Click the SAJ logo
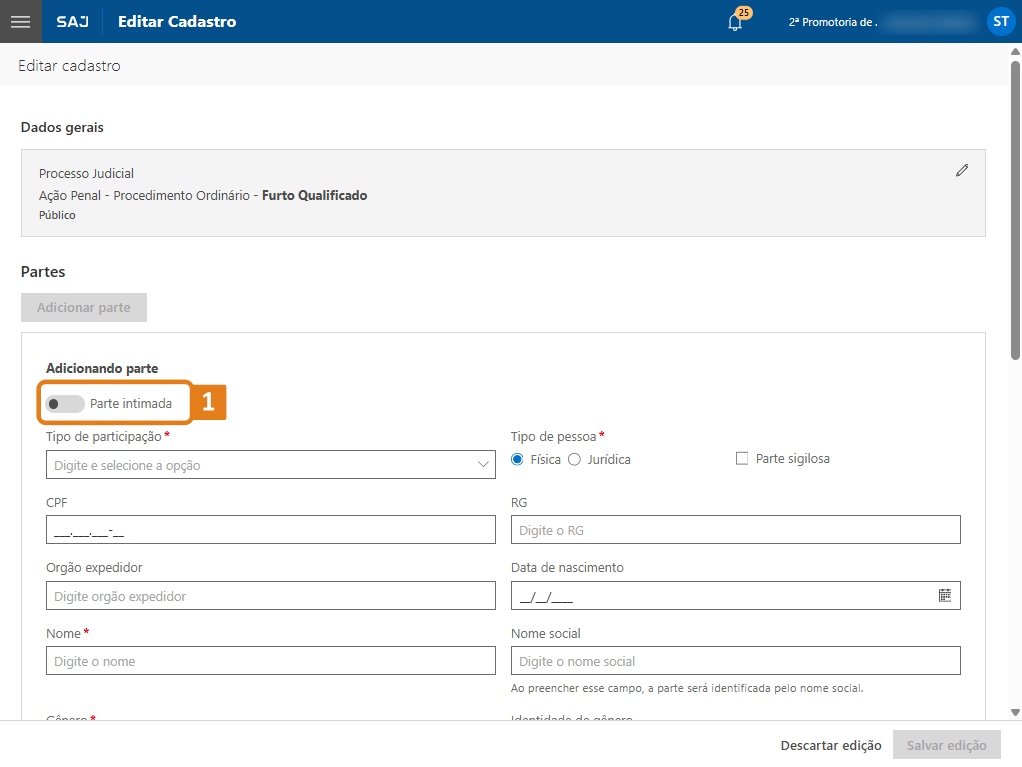Screen dimensions: 1022x767 tap(72, 21)
